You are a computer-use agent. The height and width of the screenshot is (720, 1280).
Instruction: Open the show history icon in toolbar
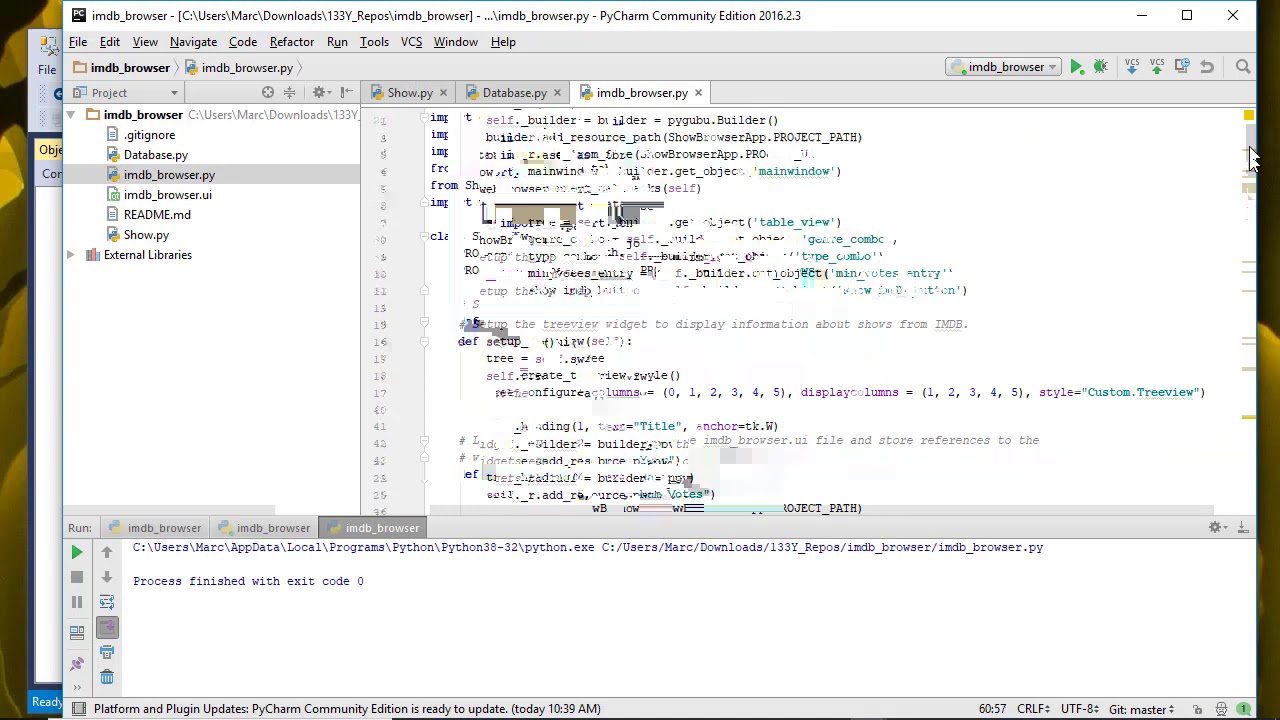(1182, 67)
